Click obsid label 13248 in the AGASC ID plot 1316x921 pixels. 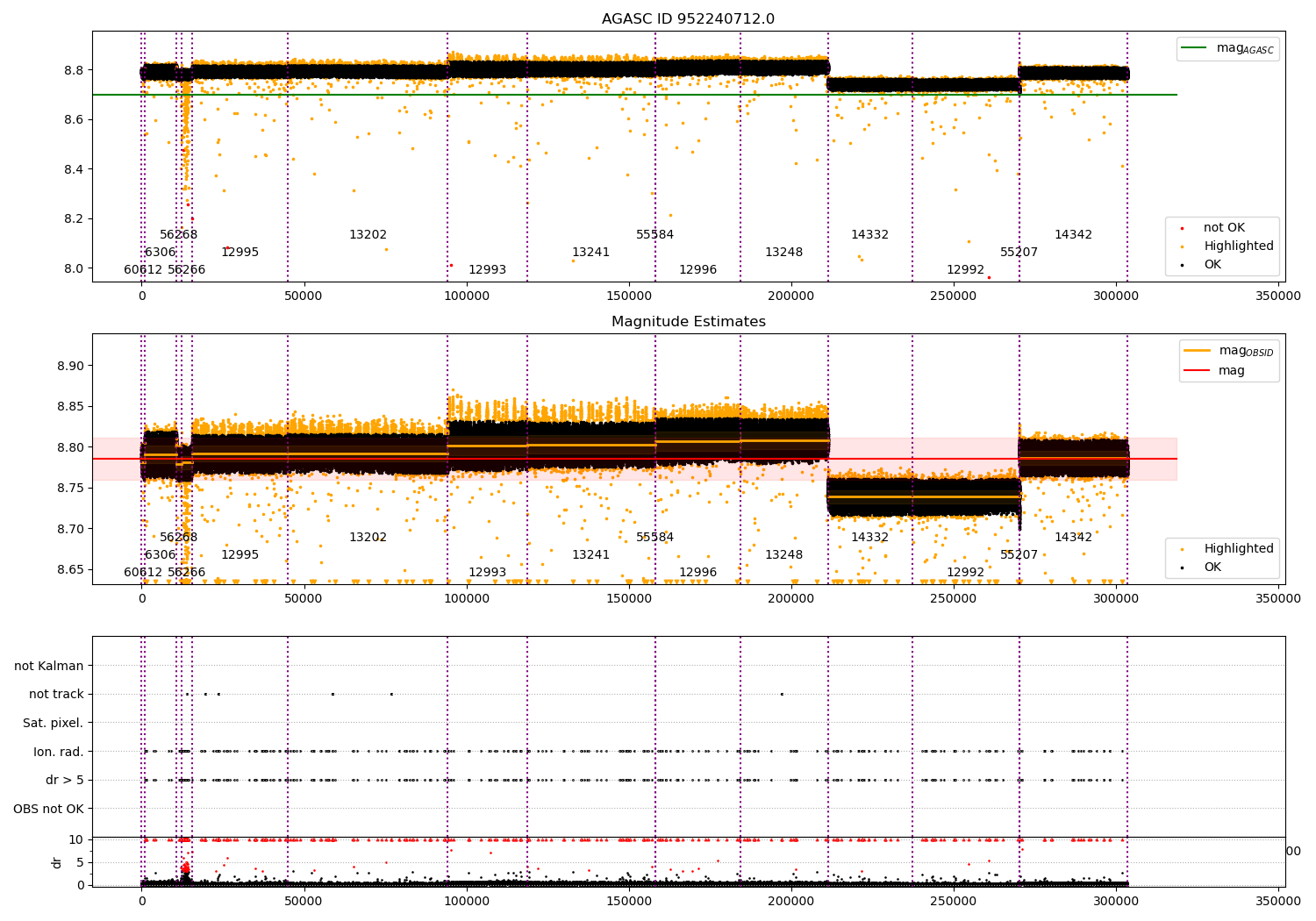pyautogui.click(x=784, y=253)
